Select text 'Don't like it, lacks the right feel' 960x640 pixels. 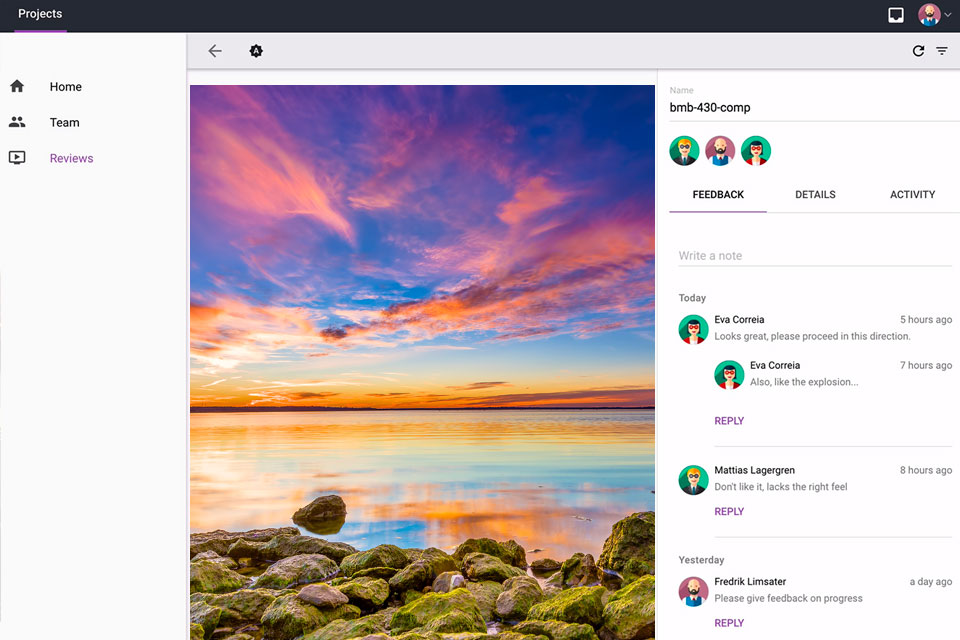781,487
